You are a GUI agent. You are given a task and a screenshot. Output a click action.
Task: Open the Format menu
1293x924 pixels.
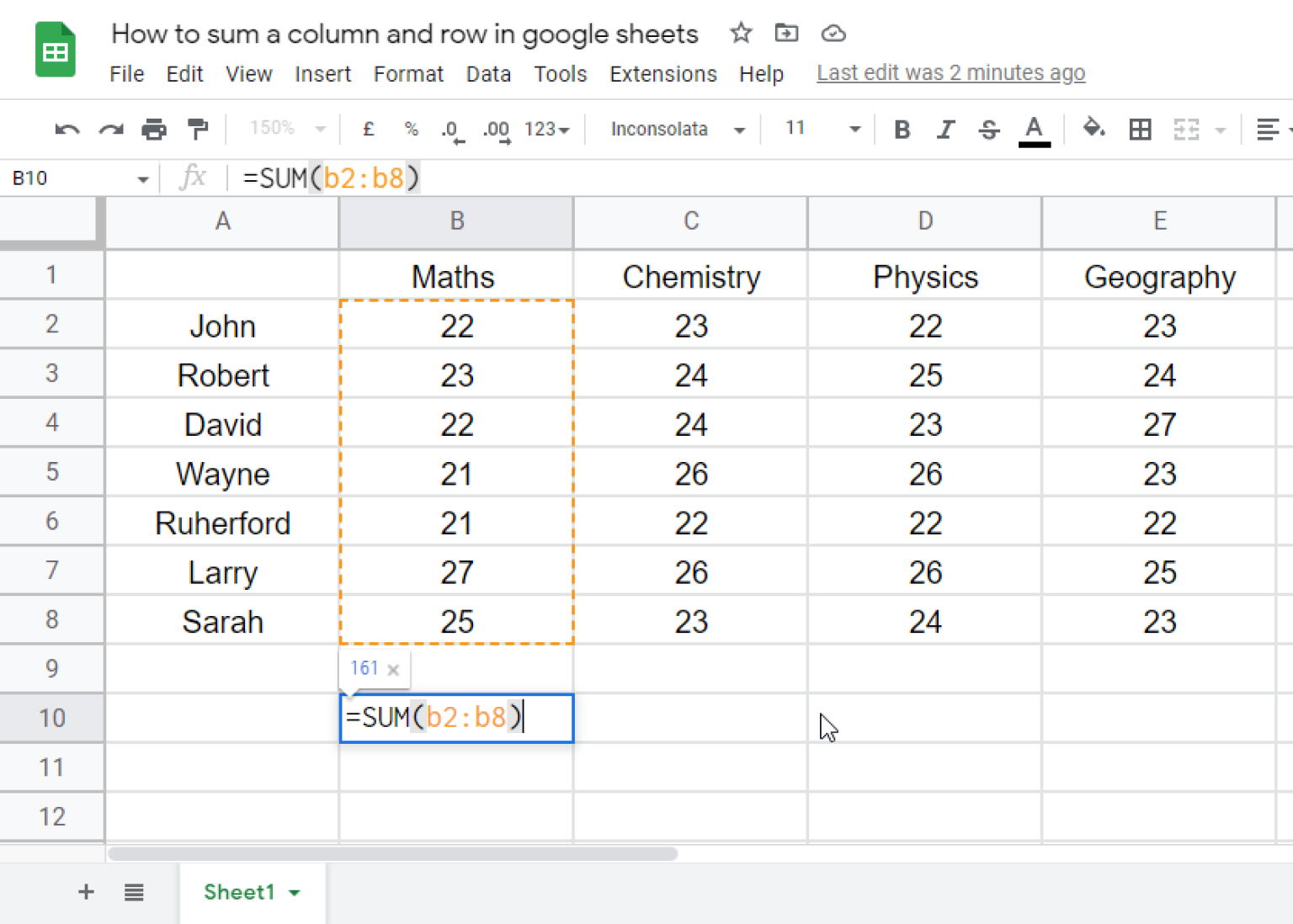408,74
